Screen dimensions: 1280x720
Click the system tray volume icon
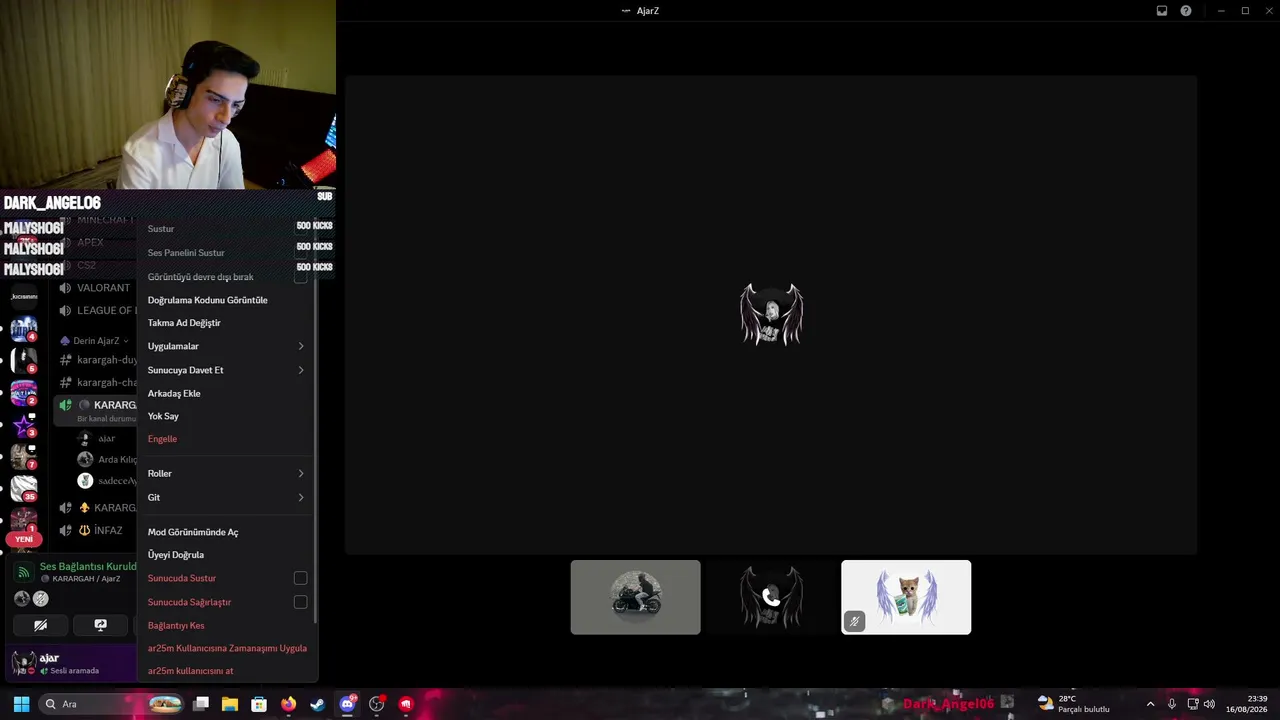1210,704
